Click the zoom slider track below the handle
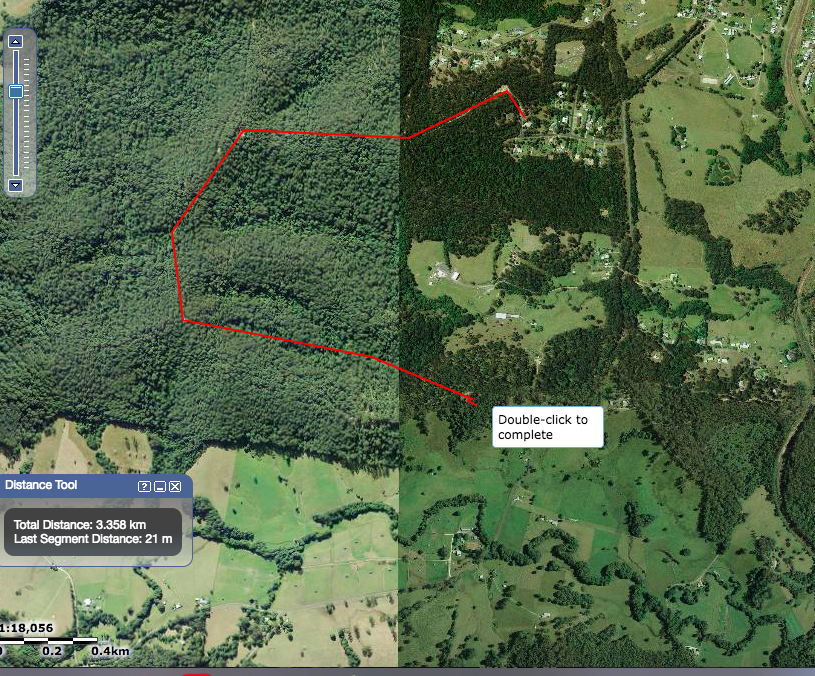The height and width of the screenshot is (676, 815). [x=15, y=140]
